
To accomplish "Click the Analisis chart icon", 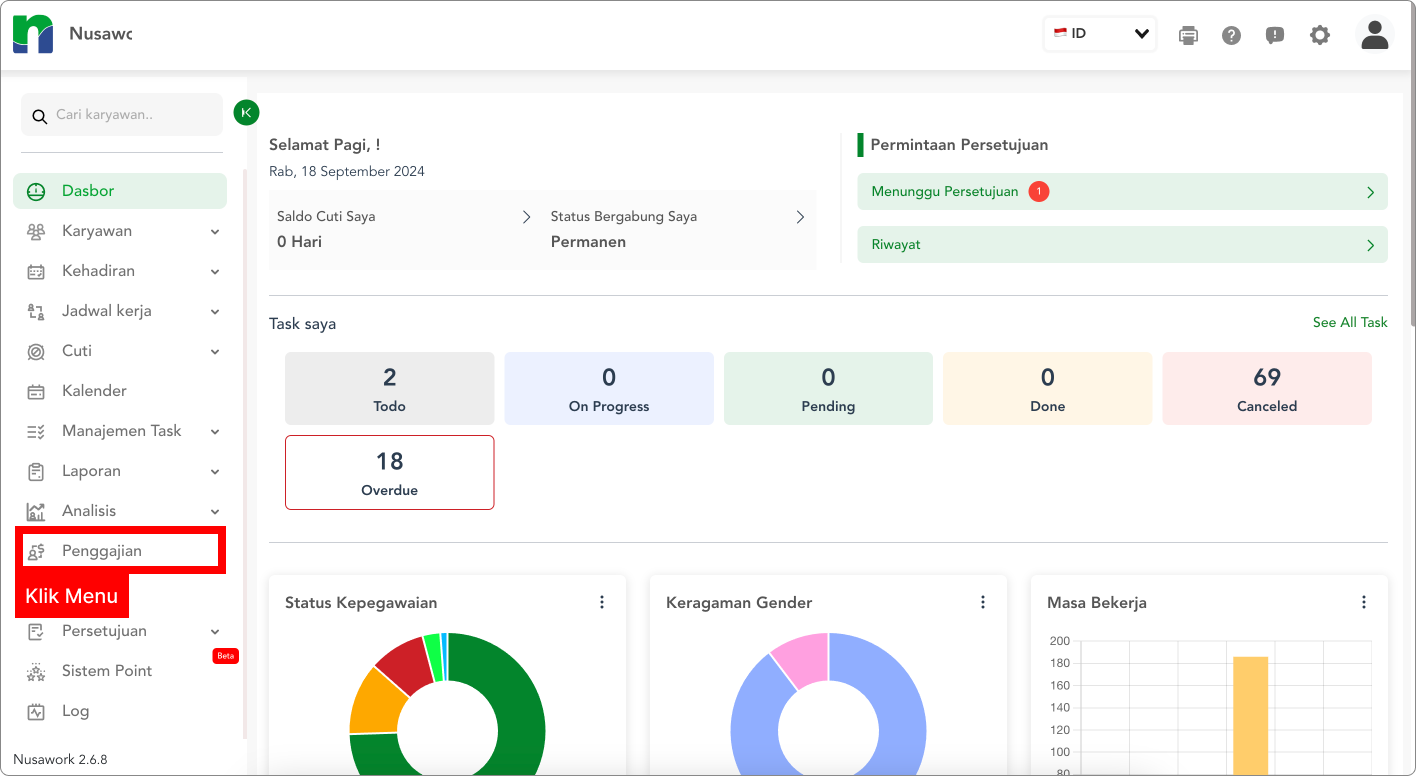I will click(36, 511).
